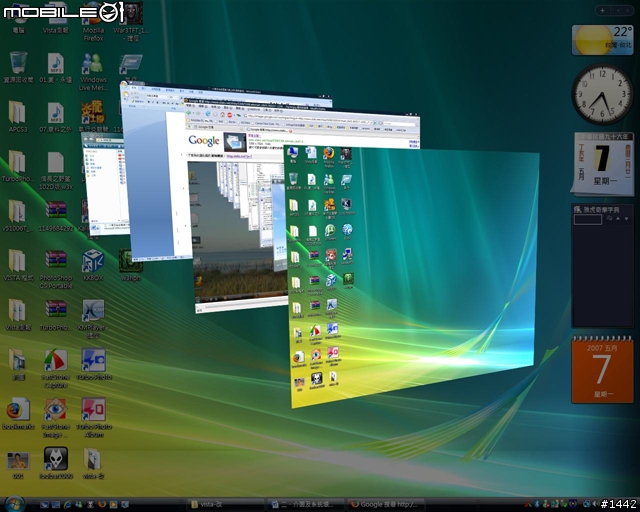This screenshot has width=640, height=512.
Task: Launch the Turbo Photo Album shortcut
Action: 93,418
